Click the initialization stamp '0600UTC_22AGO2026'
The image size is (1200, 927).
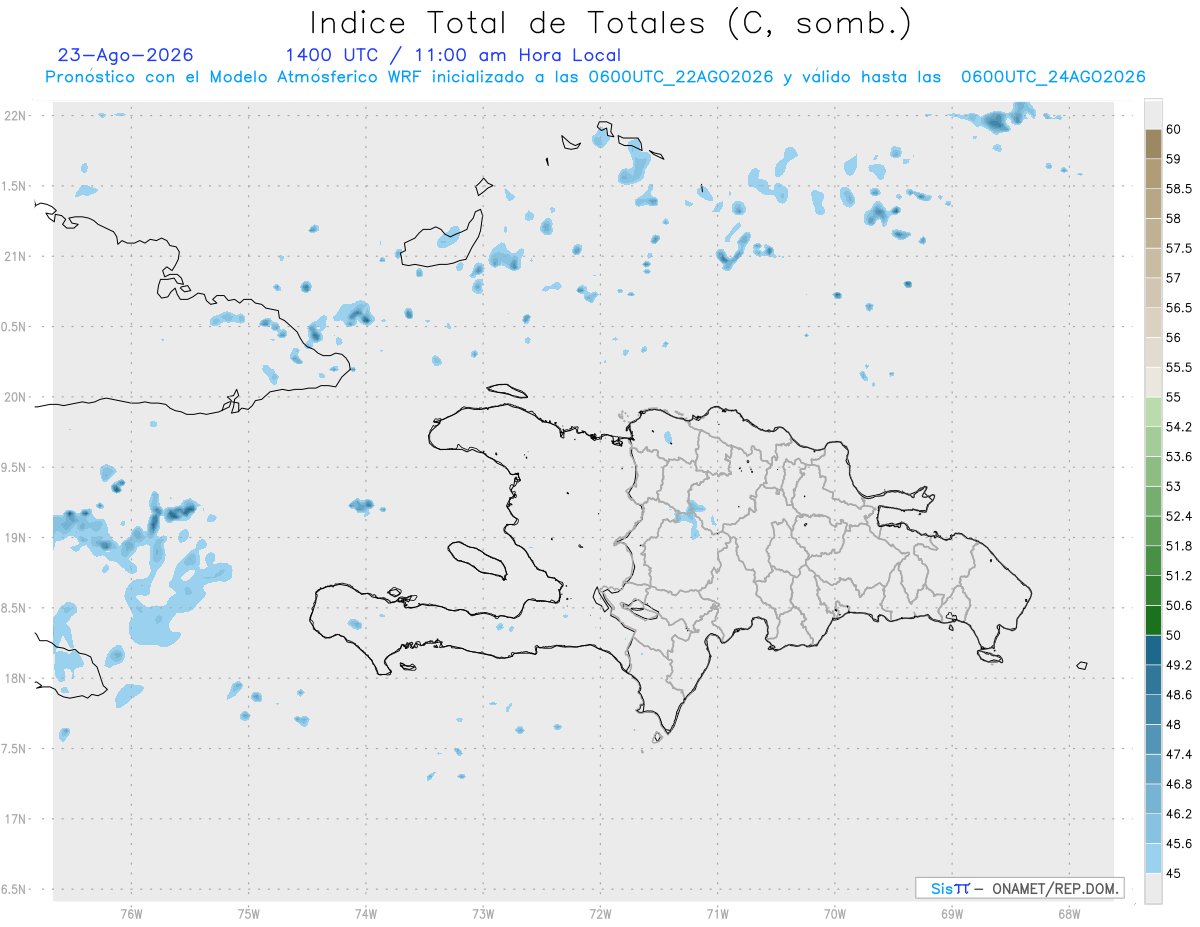681,77
